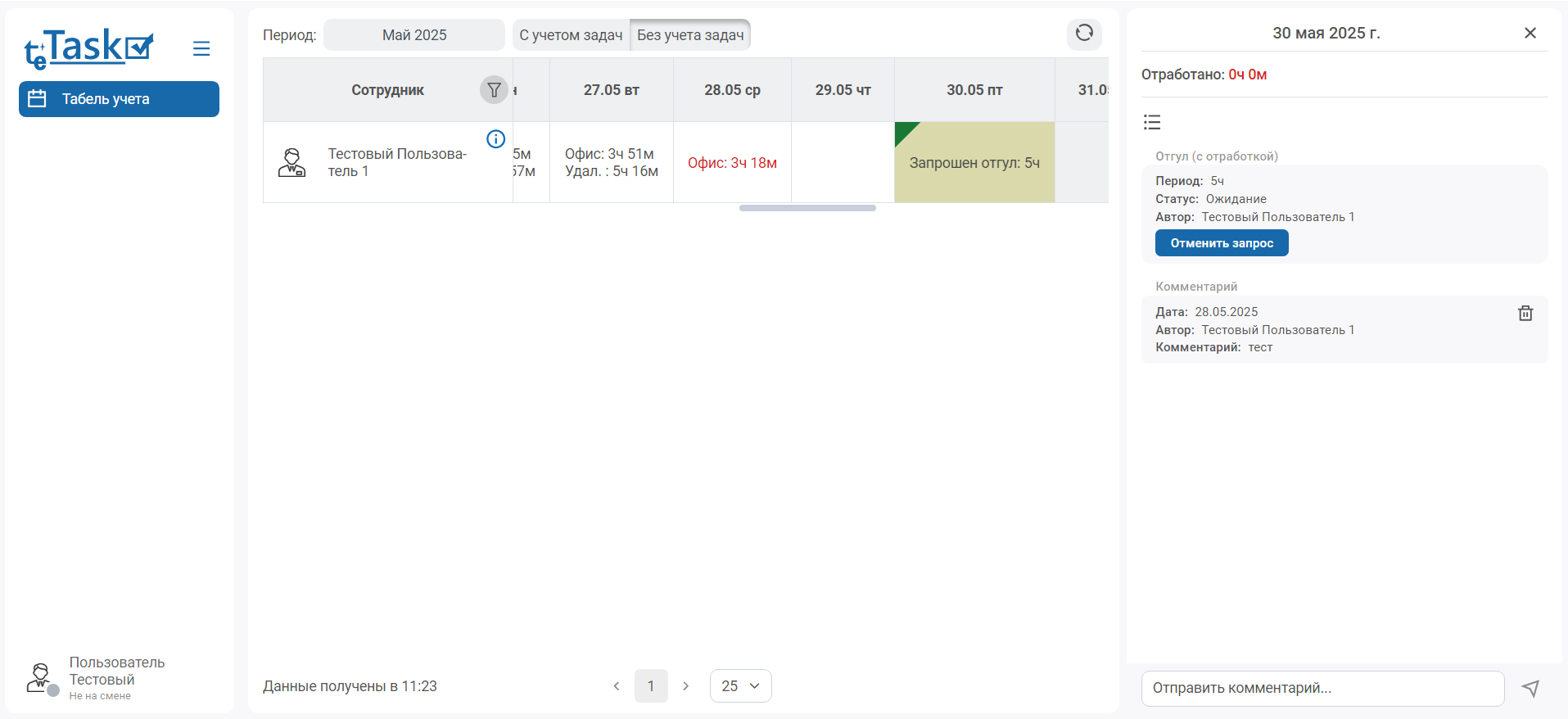
Task: Go to next page arrow
Action: [x=686, y=686]
